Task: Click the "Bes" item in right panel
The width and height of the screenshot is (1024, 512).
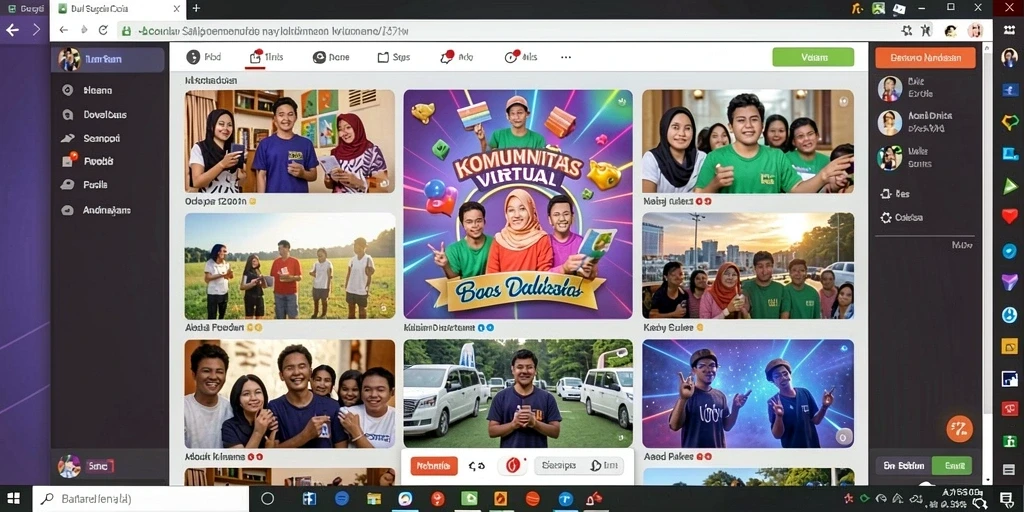Action: [895, 194]
